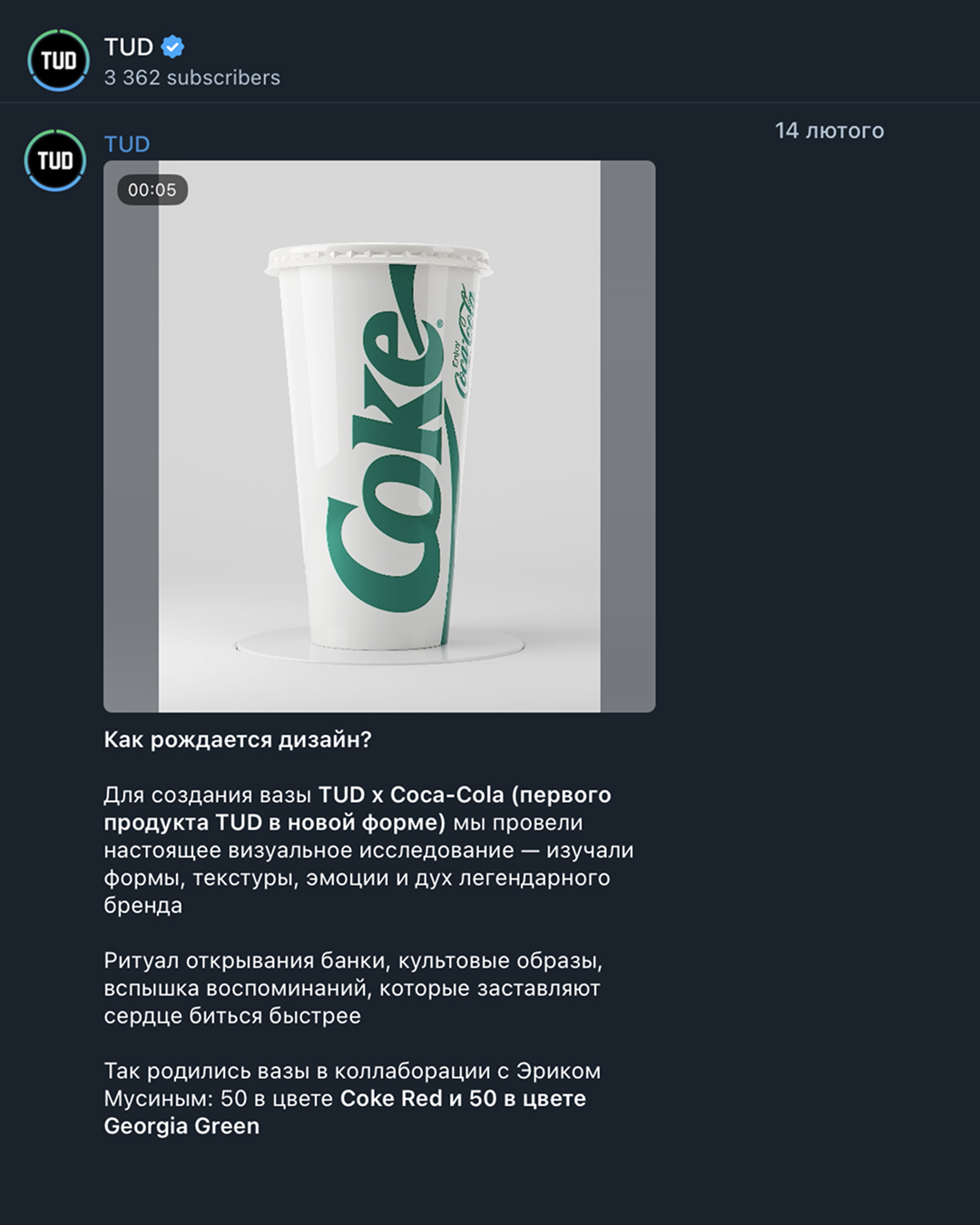The image size is (980, 1225).
Task: Click the Эриком Мусиным collaboration sentence
Action: tap(352, 1099)
